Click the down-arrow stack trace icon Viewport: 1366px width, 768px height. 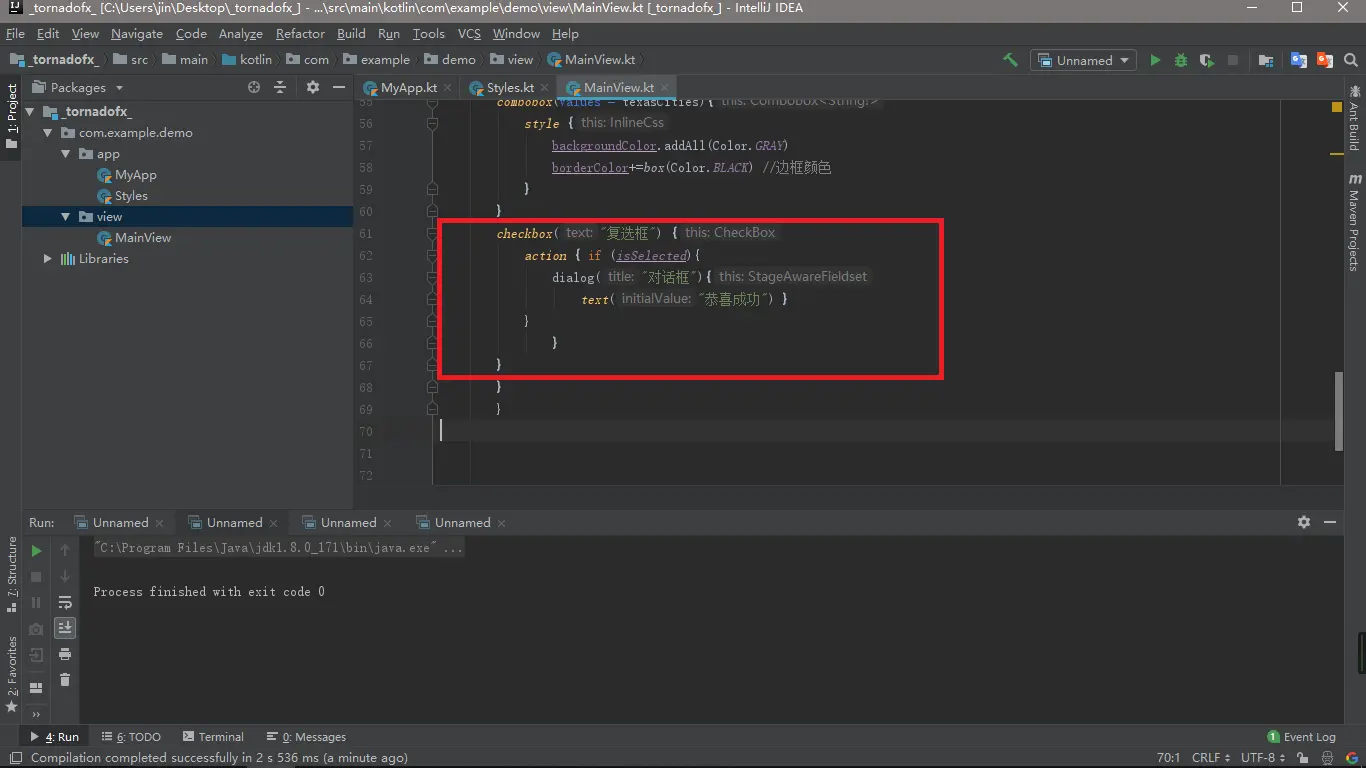(x=65, y=577)
